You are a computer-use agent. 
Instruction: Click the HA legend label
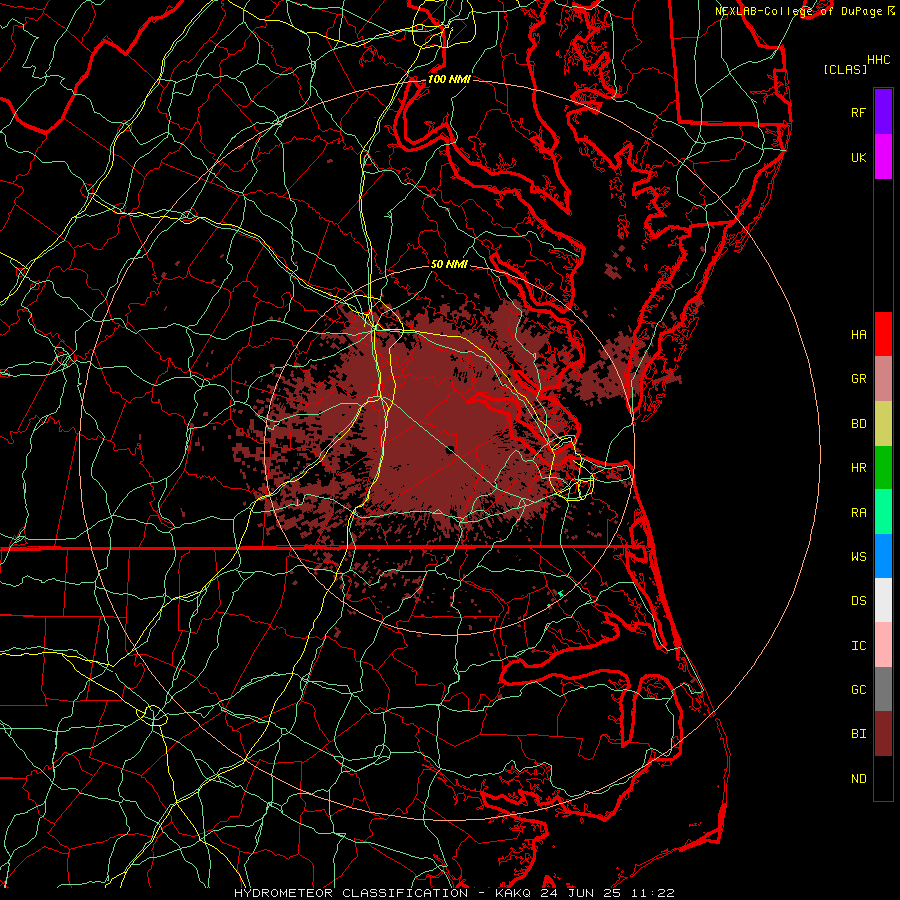point(858,334)
